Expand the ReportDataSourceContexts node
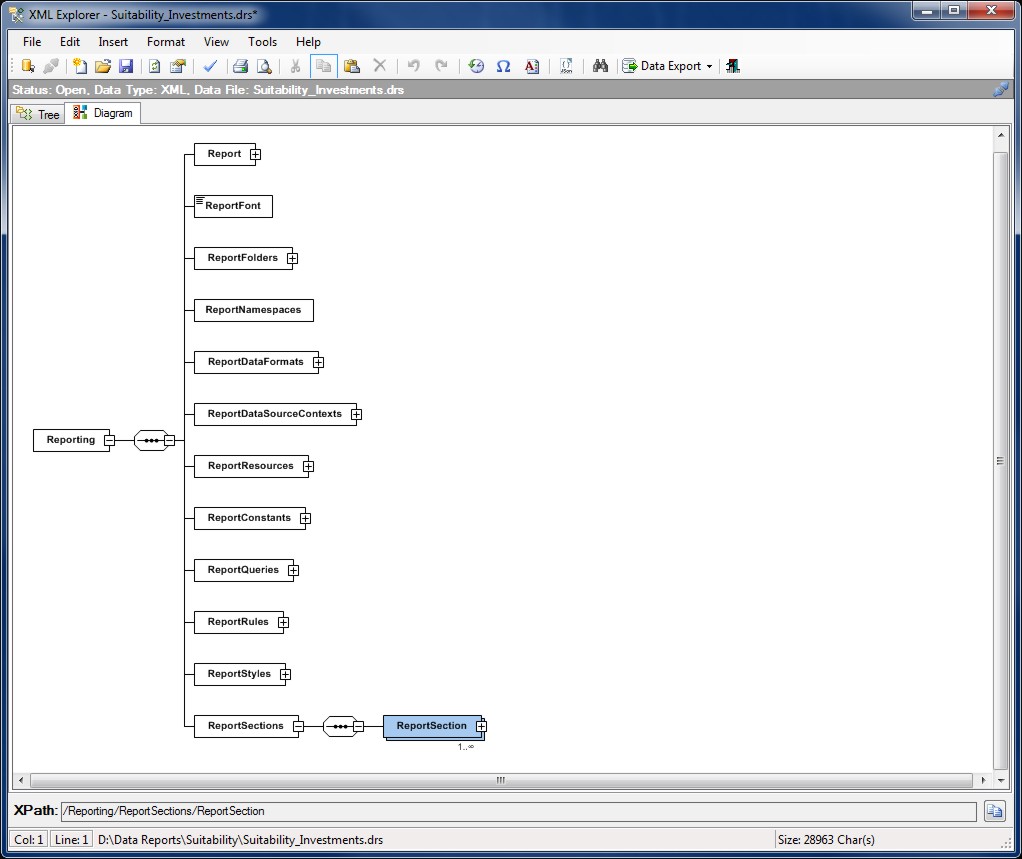The width and height of the screenshot is (1022, 859). click(356, 415)
